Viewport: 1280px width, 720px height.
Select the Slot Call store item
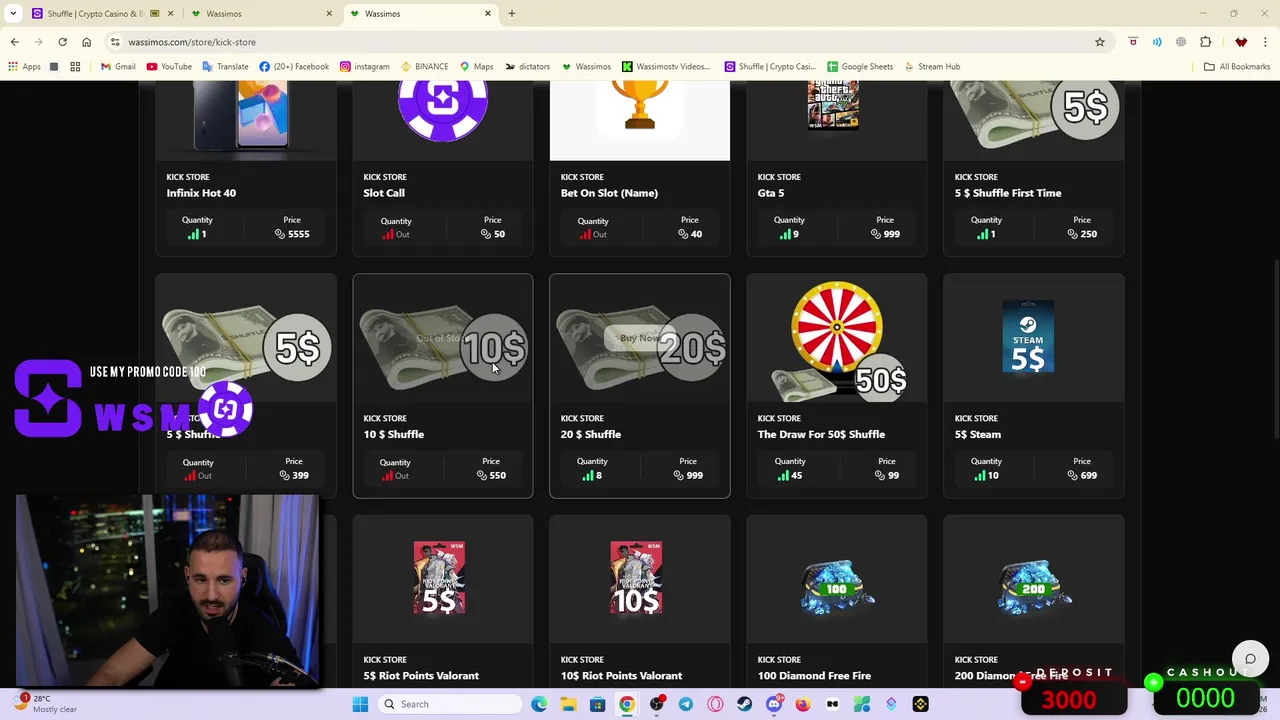384,193
